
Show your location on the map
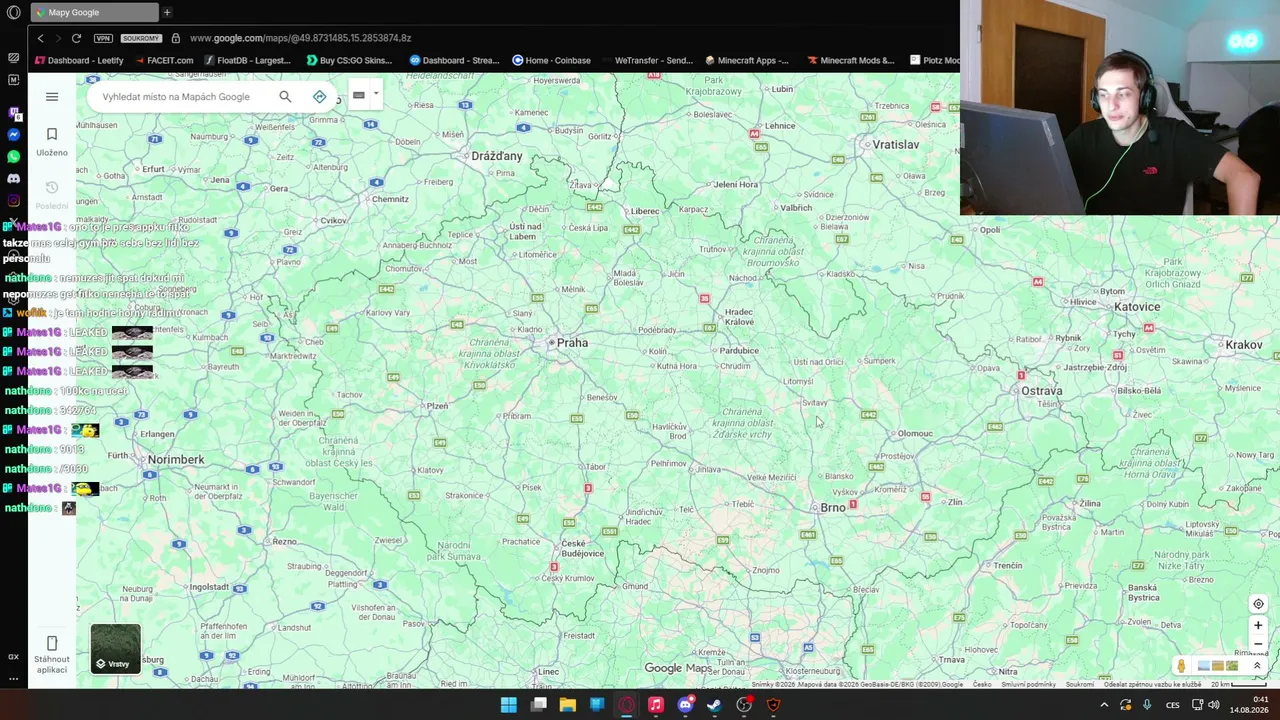tap(1258, 604)
